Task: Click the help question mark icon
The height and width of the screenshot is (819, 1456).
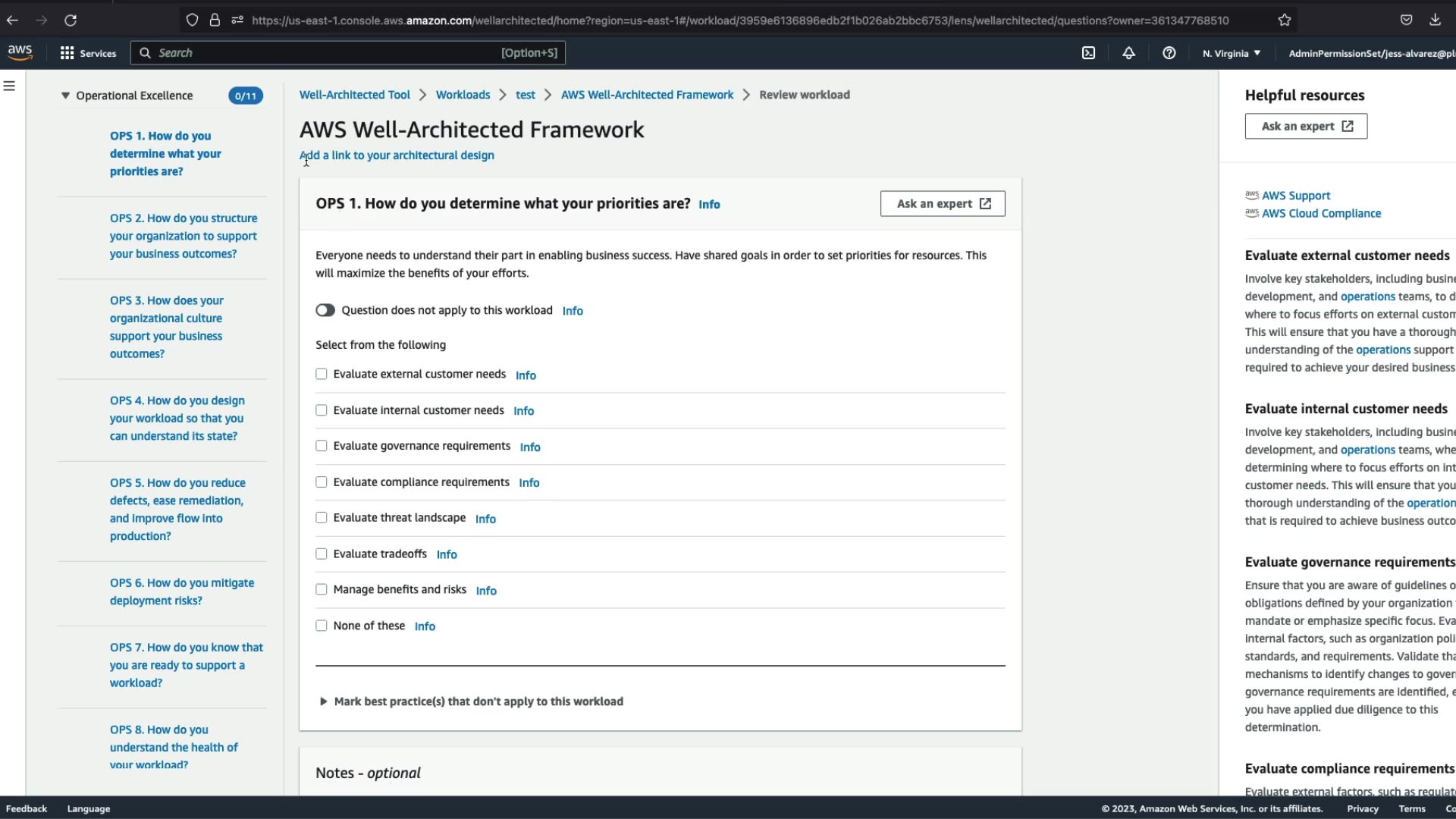Action: tap(1169, 53)
